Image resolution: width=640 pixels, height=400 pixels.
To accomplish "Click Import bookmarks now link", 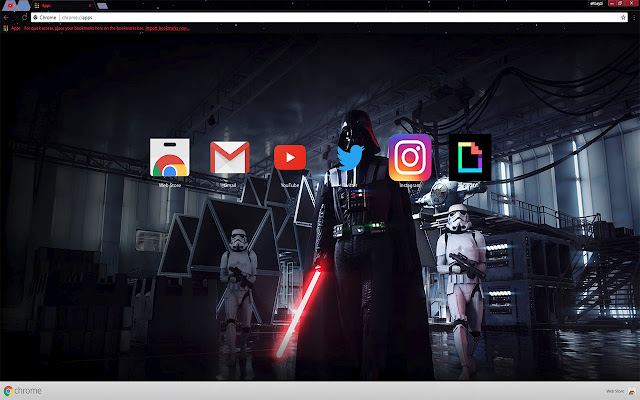I will tap(167, 28).
